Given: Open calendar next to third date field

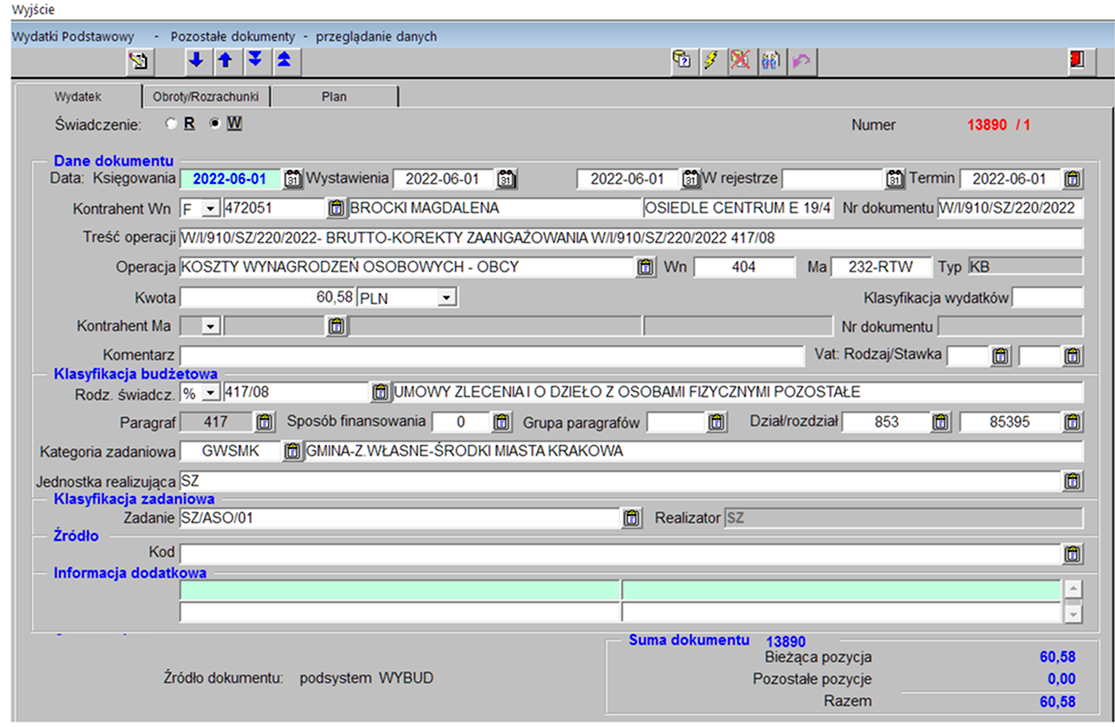Looking at the screenshot, I should (690, 179).
